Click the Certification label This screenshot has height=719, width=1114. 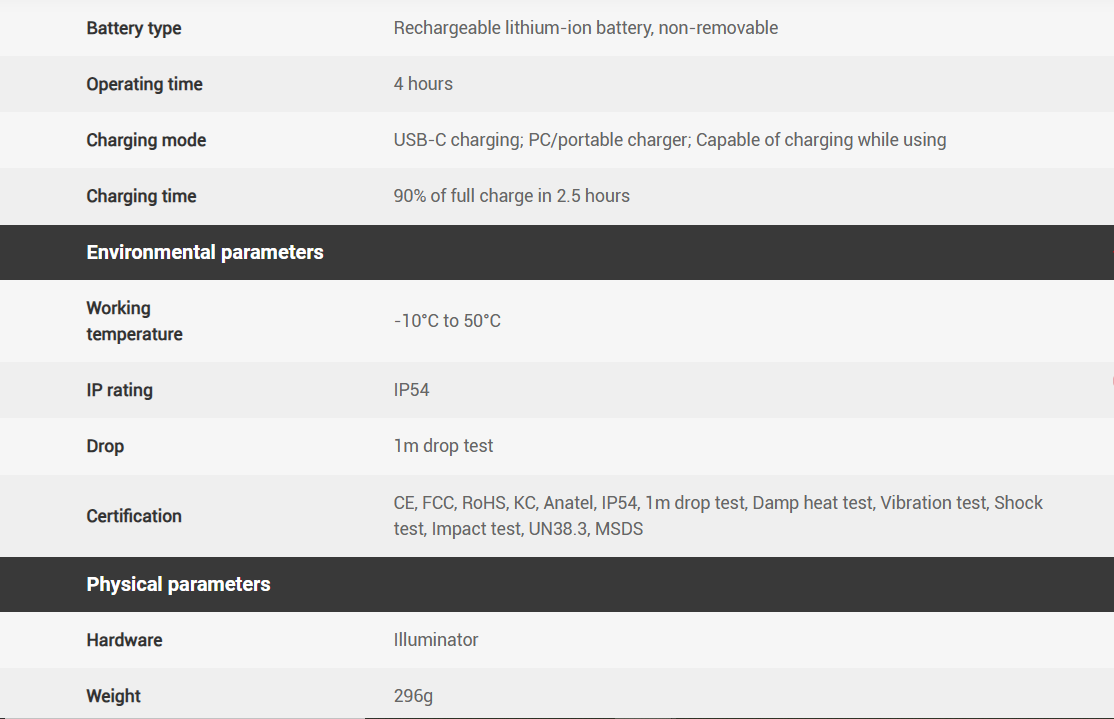134,516
